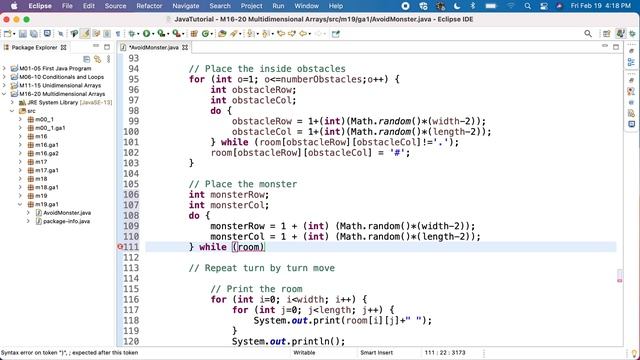Select AvoidMonster.java in Package Explorer

(67, 213)
